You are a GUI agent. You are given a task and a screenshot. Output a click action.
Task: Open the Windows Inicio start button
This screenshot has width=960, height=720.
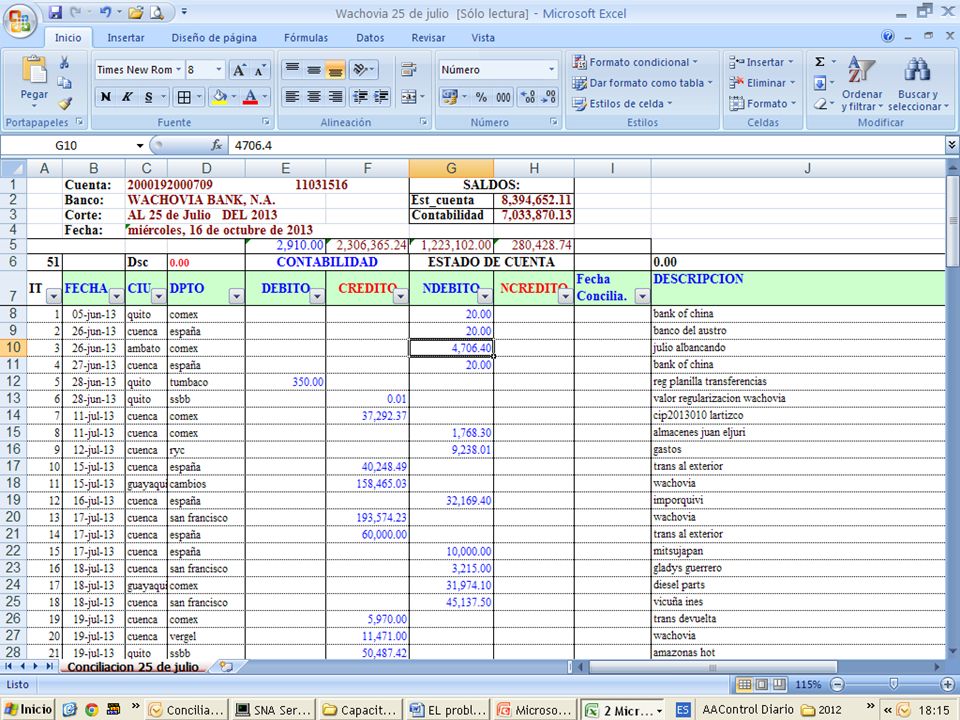pyautogui.click(x=28, y=709)
